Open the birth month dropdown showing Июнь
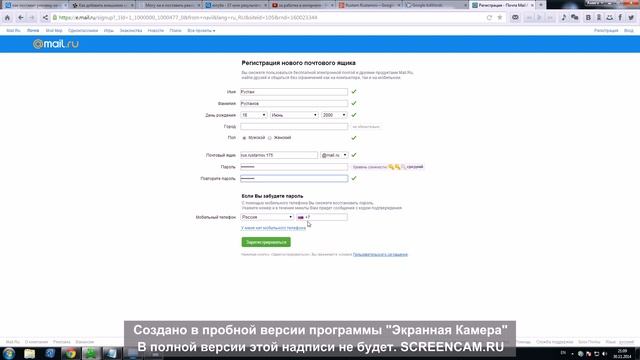The image size is (640, 360). pyautogui.click(x=294, y=115)
